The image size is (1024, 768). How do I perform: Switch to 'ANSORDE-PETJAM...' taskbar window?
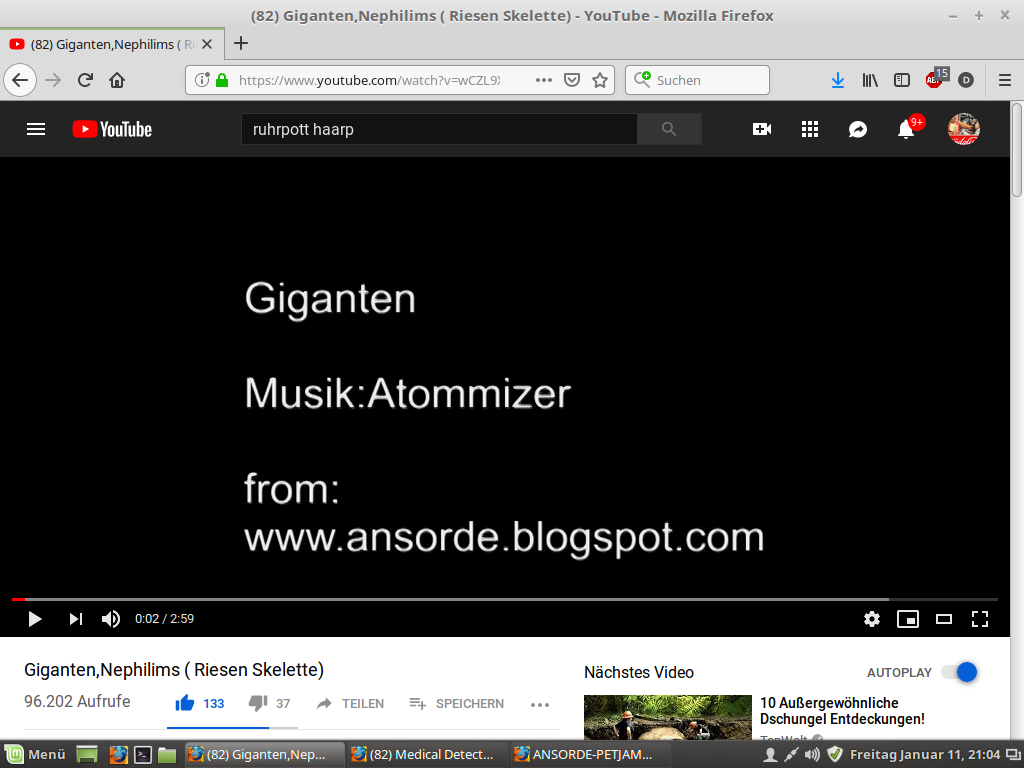coord(590,754)
